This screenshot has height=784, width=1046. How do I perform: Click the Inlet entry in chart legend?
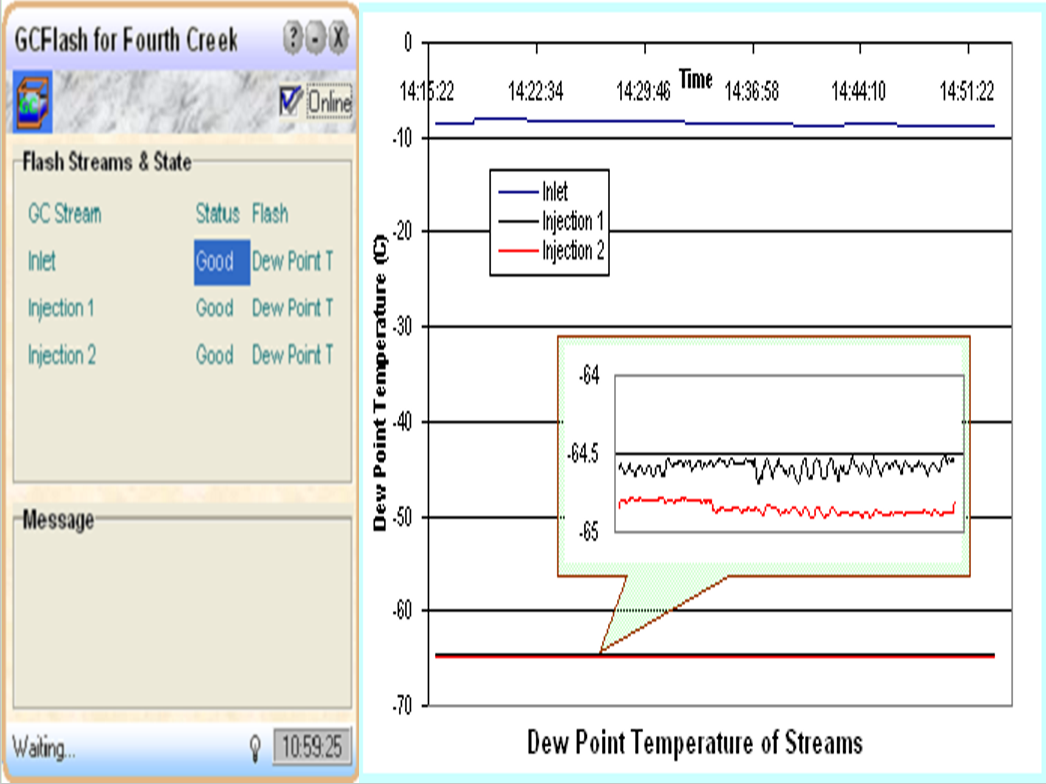tap(555, 192)
